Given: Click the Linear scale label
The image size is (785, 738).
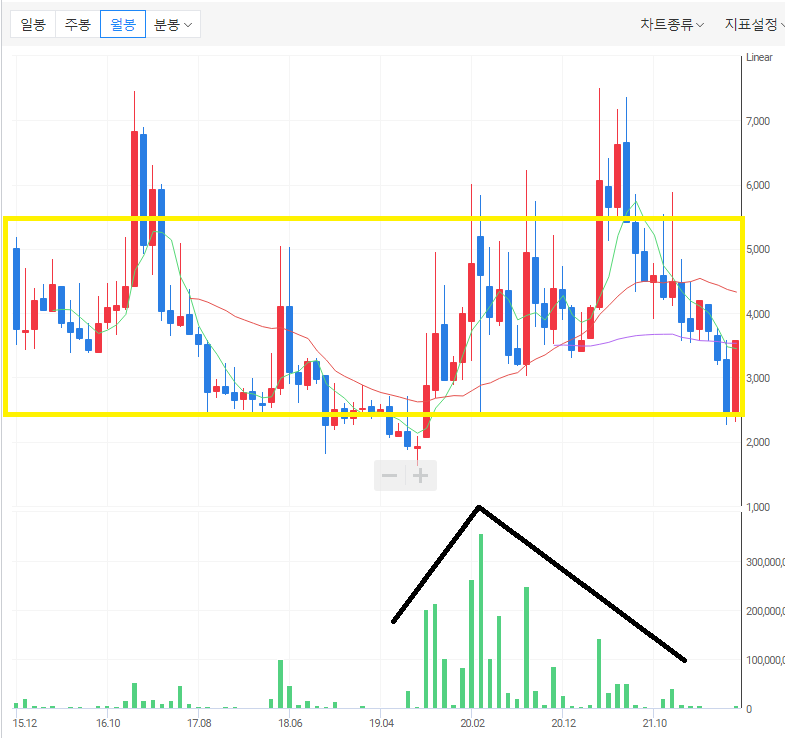Looking at the screenshot, I should click(759, 57).
